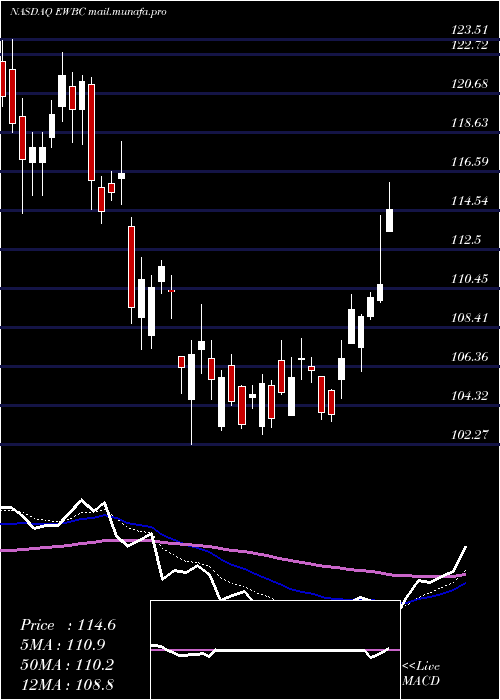
Task: Click the 114.54 price level label
Action: click(469, 201)
